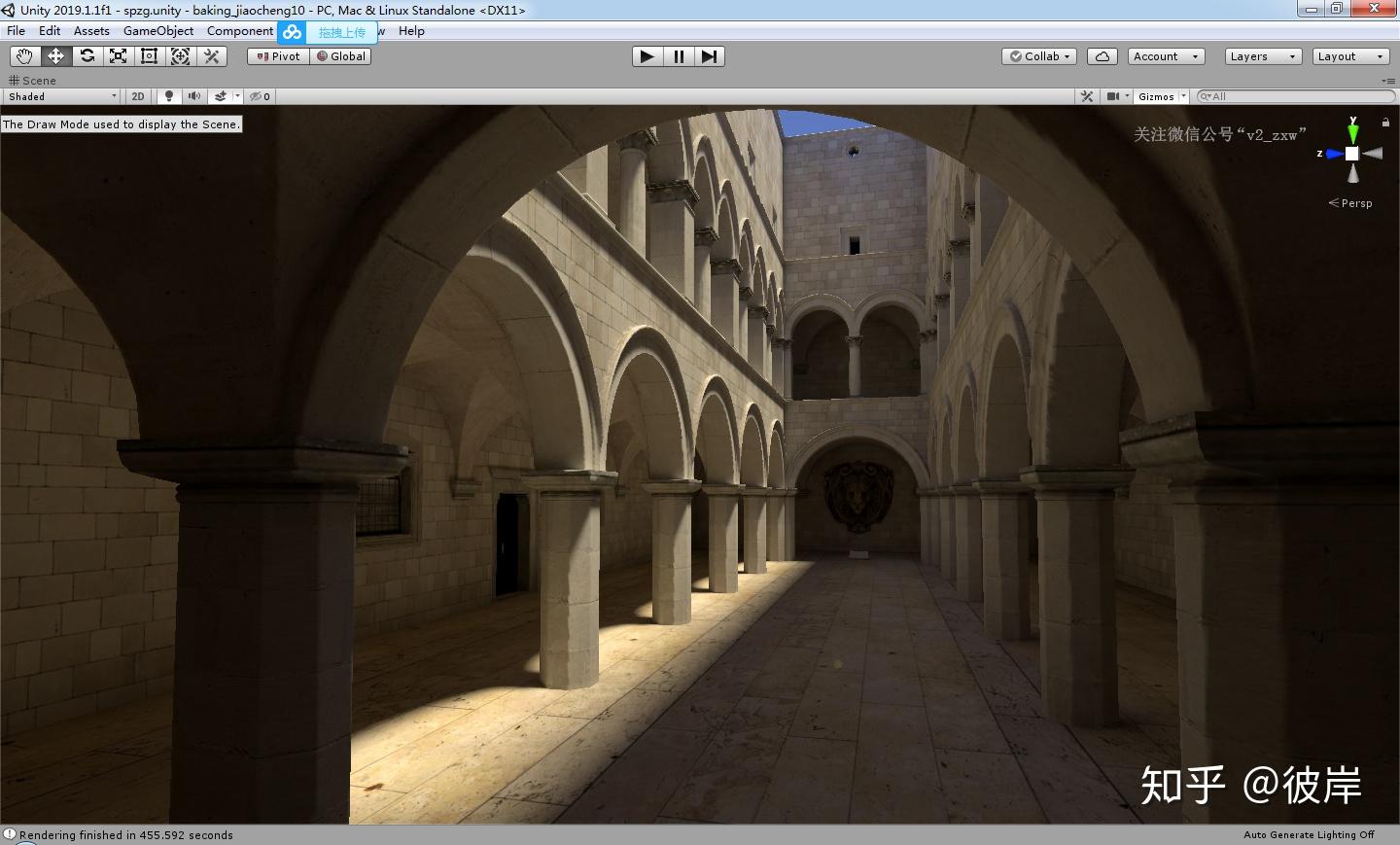Select the Rotate tool

(87, 56)
